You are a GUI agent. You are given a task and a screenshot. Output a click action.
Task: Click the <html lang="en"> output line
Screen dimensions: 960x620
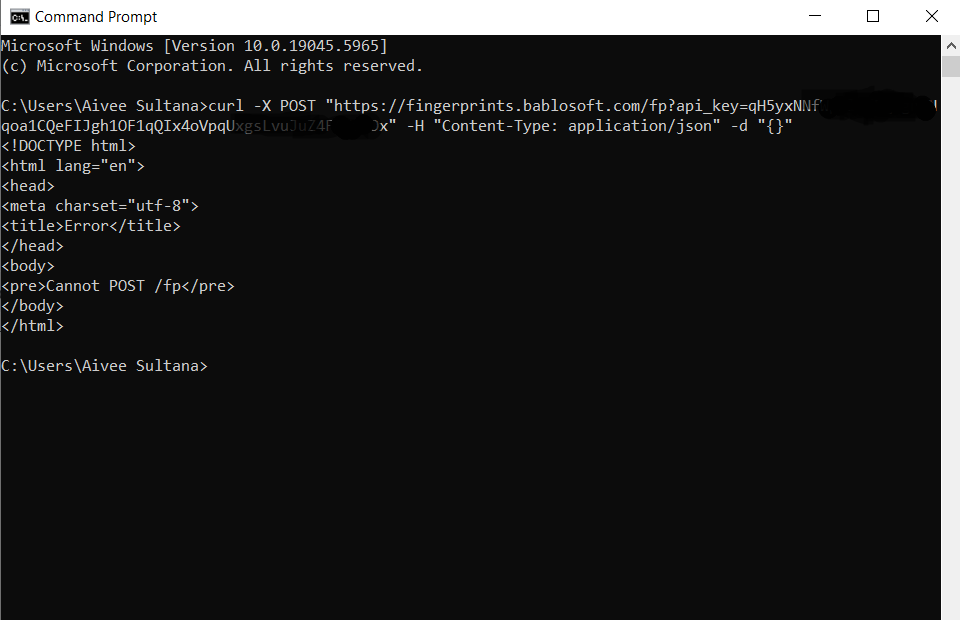[x=73, y=166]
